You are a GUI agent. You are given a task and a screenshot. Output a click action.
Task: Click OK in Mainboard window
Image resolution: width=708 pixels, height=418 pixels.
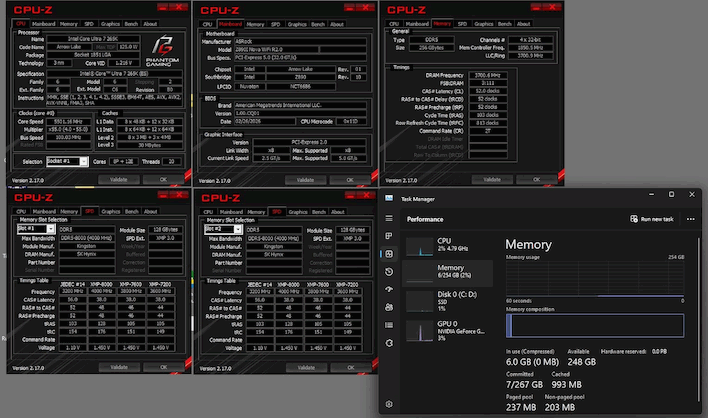pyautogui.click(x=350, y=180)
